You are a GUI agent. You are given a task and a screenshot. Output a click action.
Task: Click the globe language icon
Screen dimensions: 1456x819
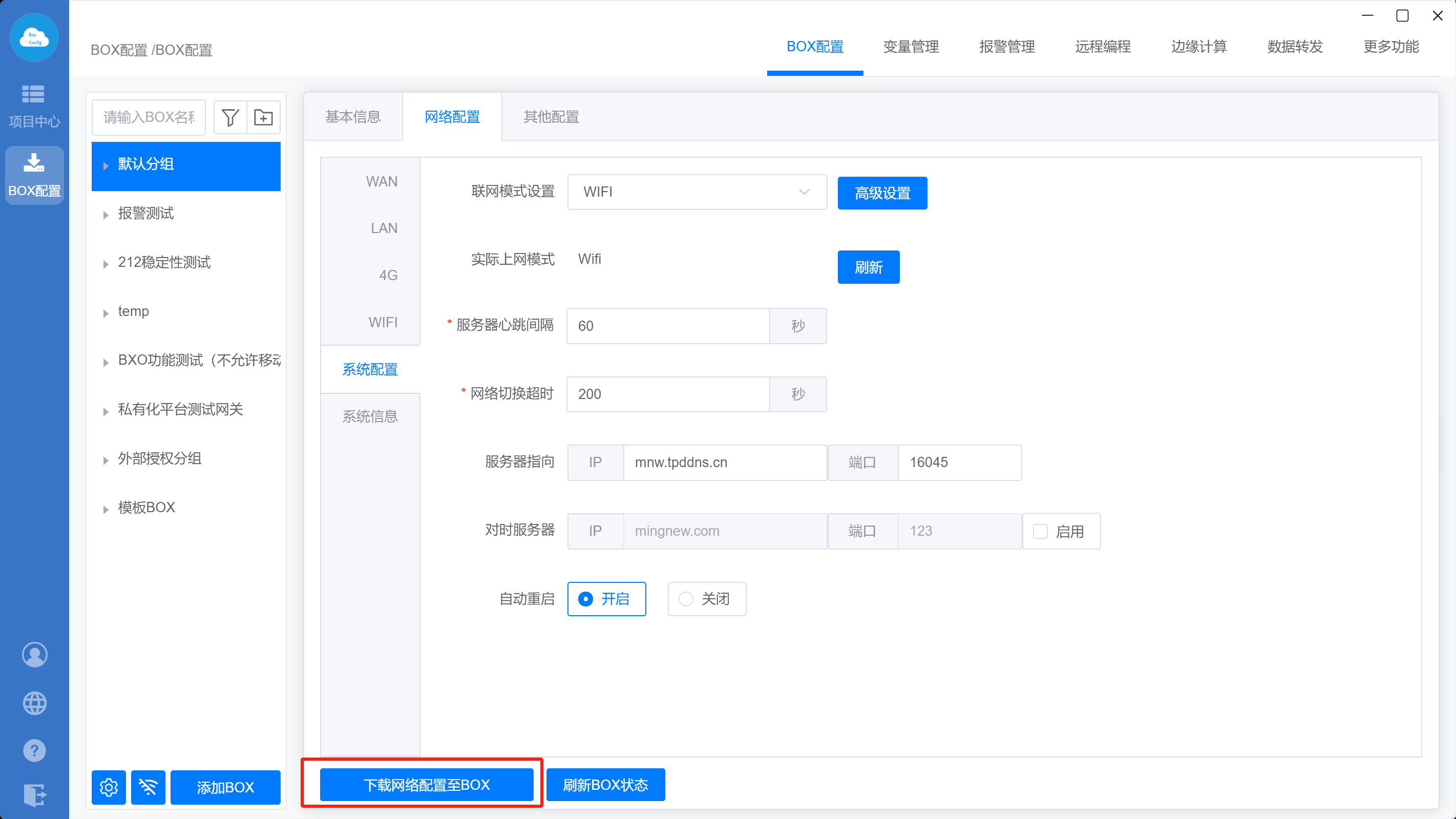[x=34, y=703]
